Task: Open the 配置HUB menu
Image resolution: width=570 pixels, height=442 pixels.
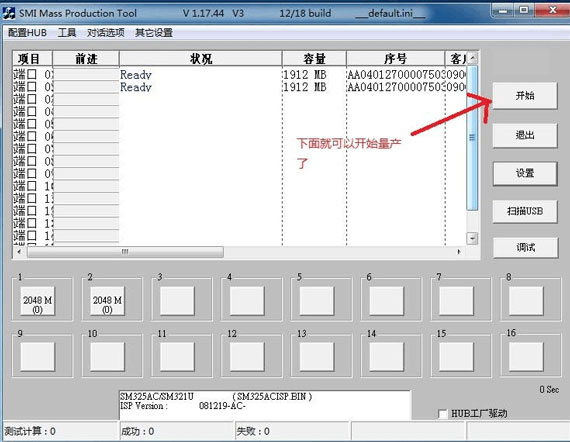Action: coord(27,33)
